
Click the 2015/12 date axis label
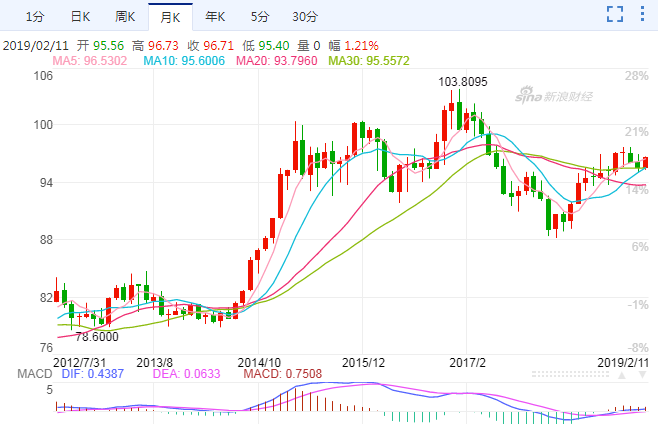(363, 363)
